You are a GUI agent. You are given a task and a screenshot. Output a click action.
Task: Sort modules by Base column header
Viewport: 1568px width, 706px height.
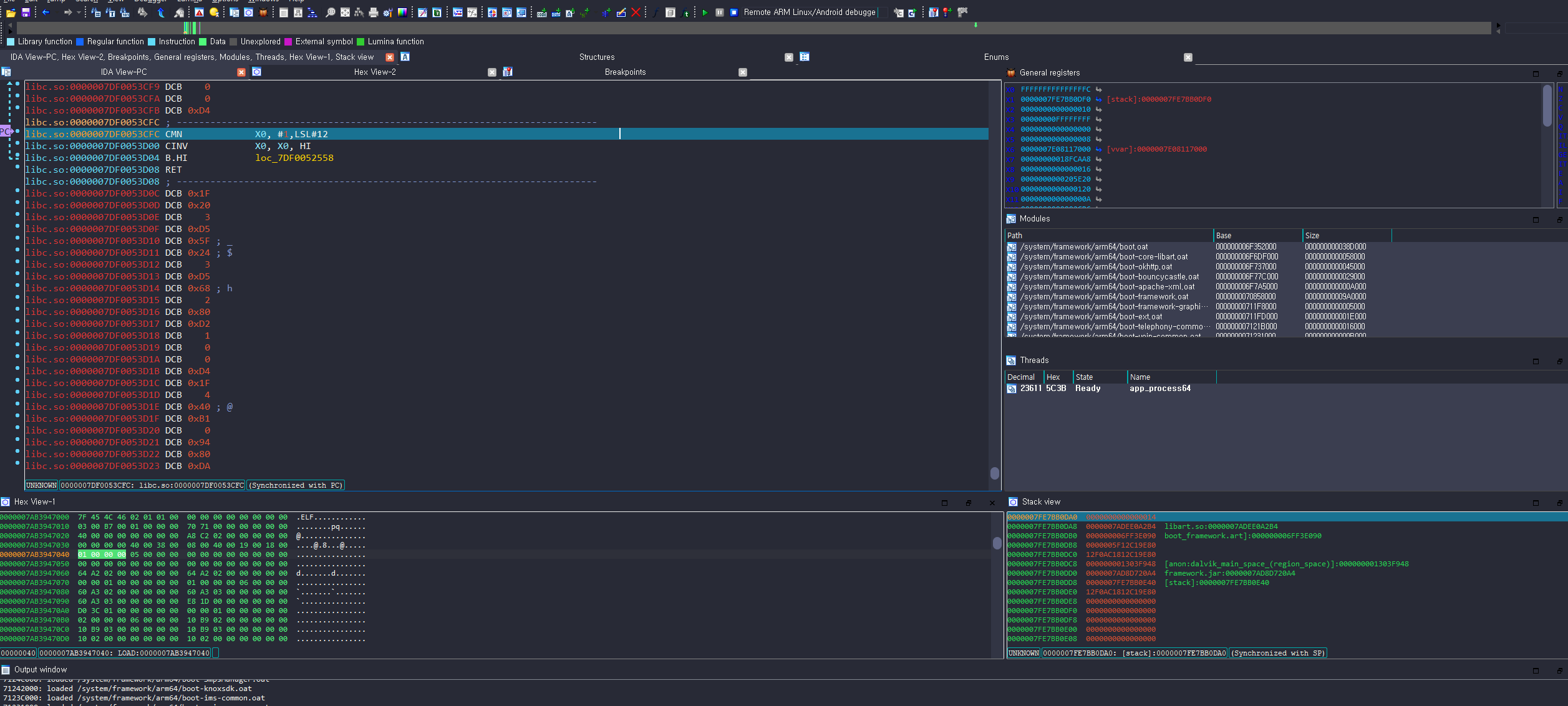[x=1257, y=236]
